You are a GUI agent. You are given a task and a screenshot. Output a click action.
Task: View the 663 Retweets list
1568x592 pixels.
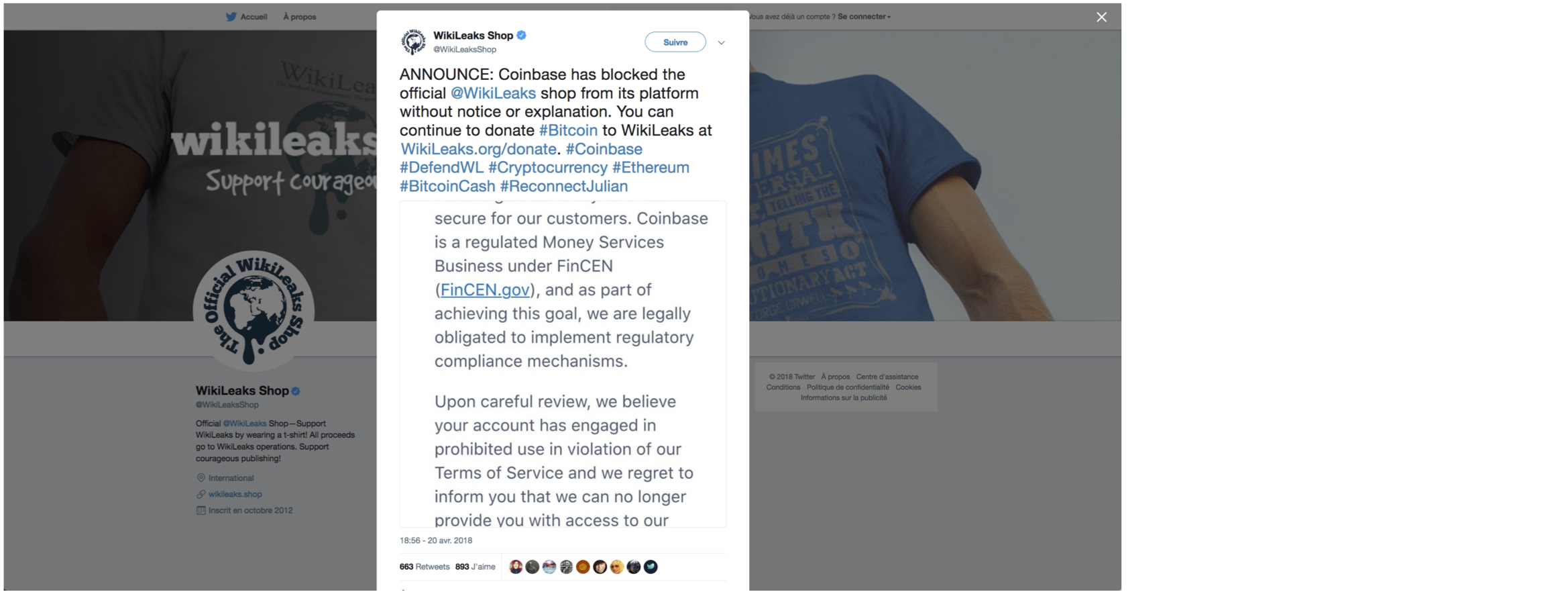[x=424, y=567]
